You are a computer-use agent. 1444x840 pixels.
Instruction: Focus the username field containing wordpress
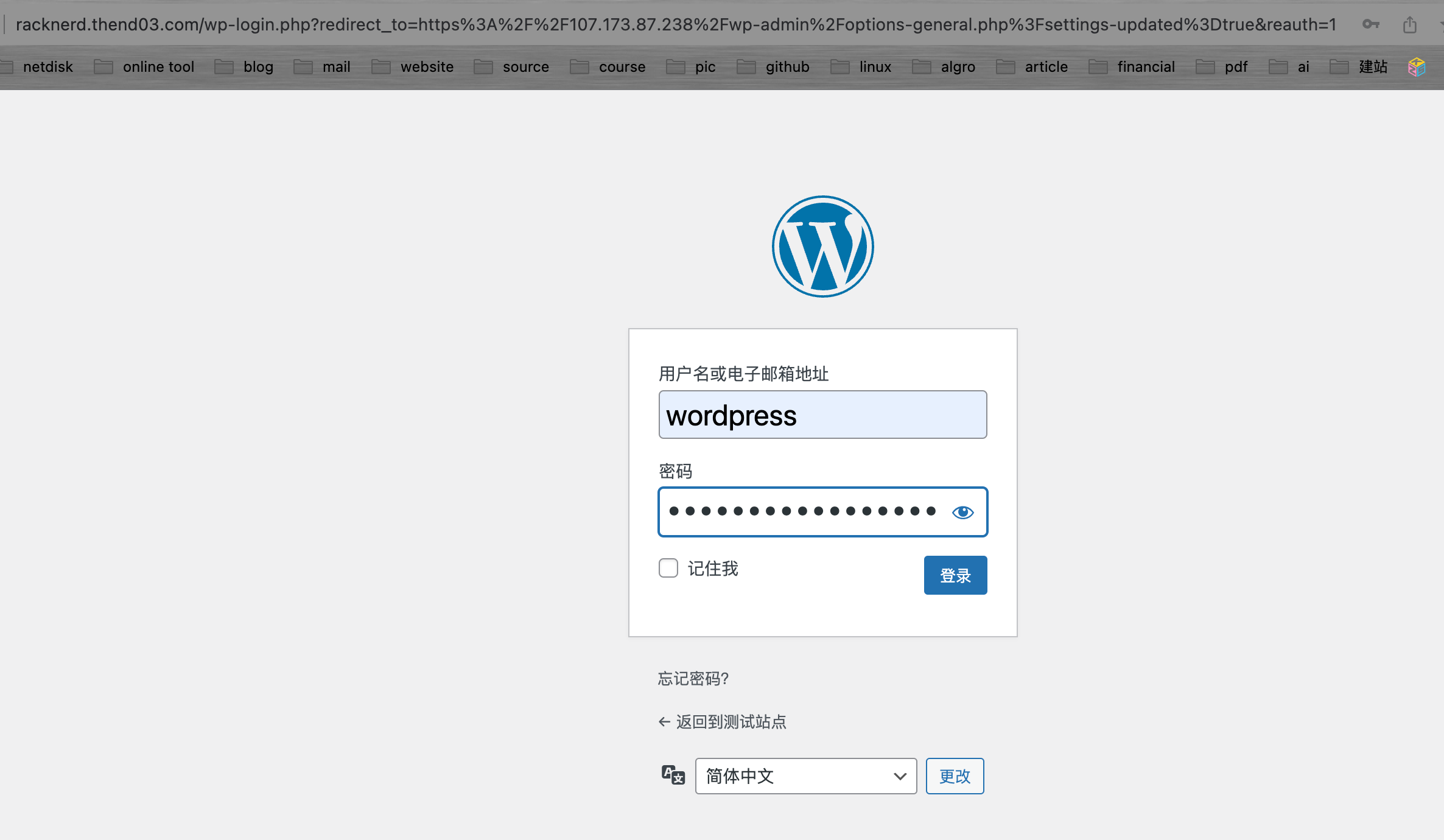tap(823, 415)
